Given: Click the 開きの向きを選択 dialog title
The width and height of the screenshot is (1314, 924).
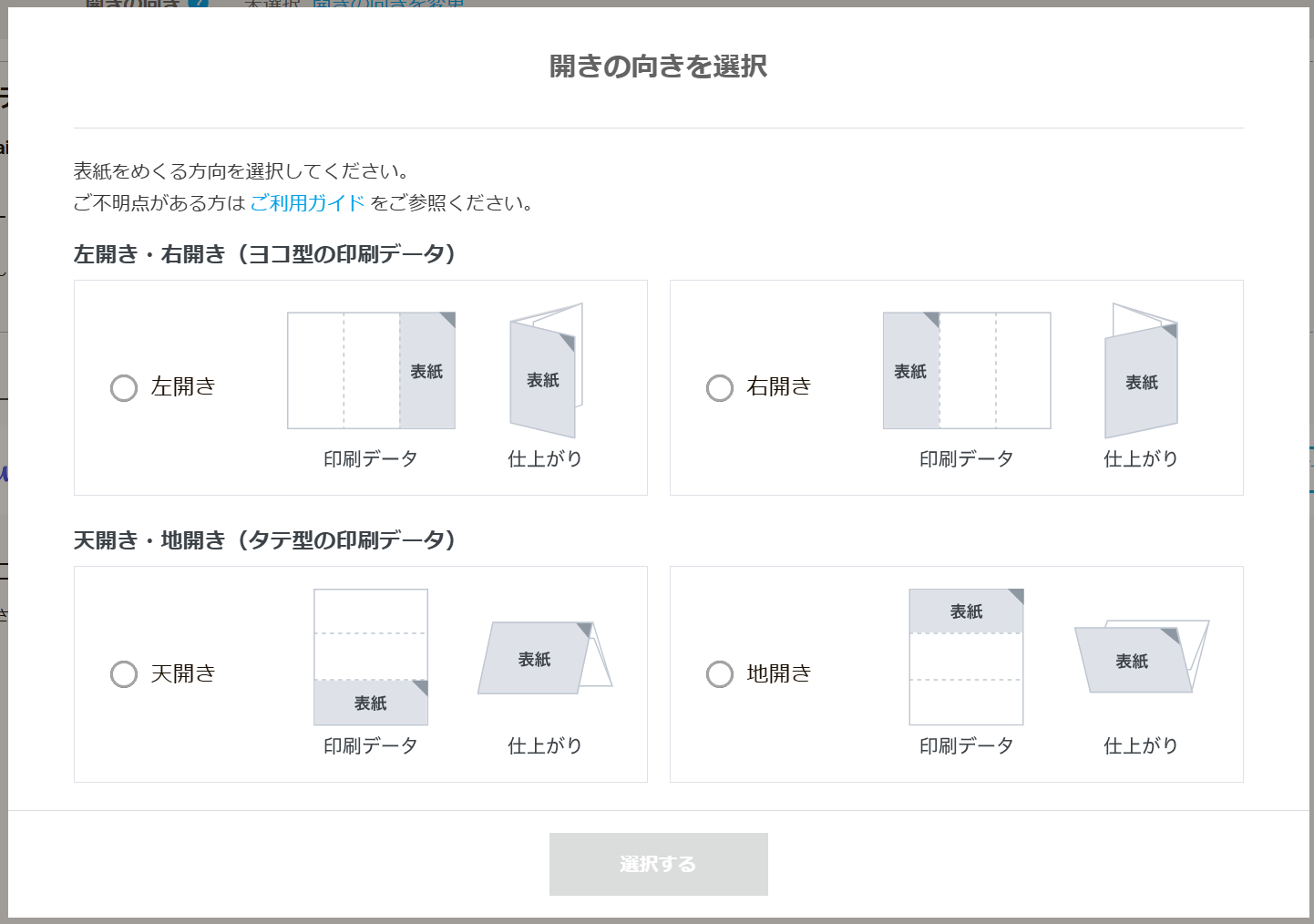Looking at the screenshot, I should click(x=658, y=67).
